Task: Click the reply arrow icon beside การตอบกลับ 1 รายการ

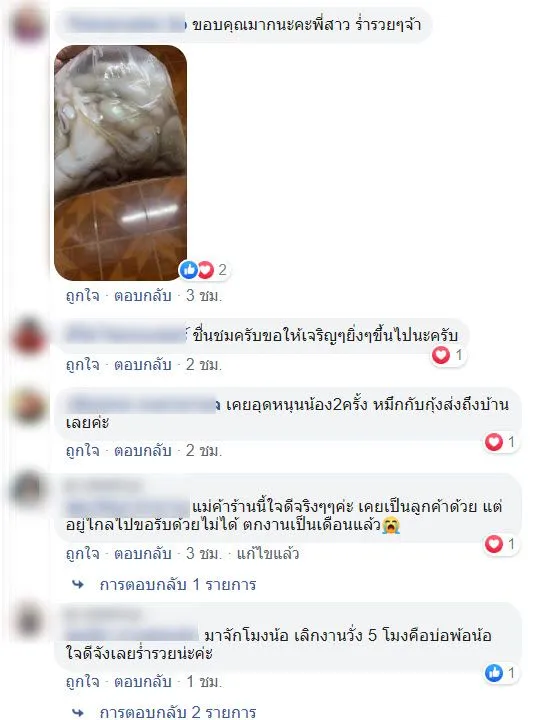Action: pyautogui.click(x=78, y=585)
